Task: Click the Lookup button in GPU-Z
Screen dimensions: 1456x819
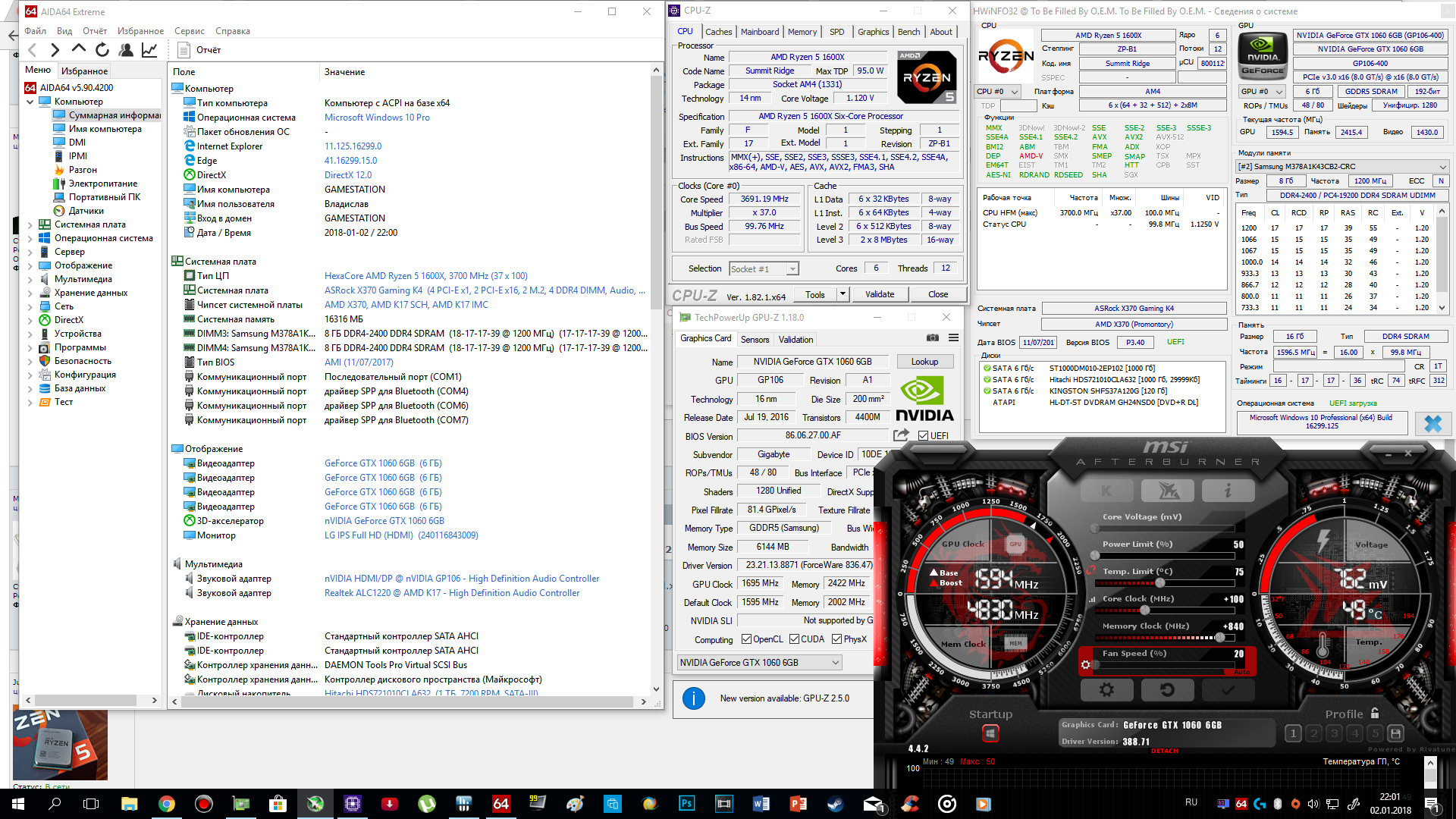Action: 924,362
